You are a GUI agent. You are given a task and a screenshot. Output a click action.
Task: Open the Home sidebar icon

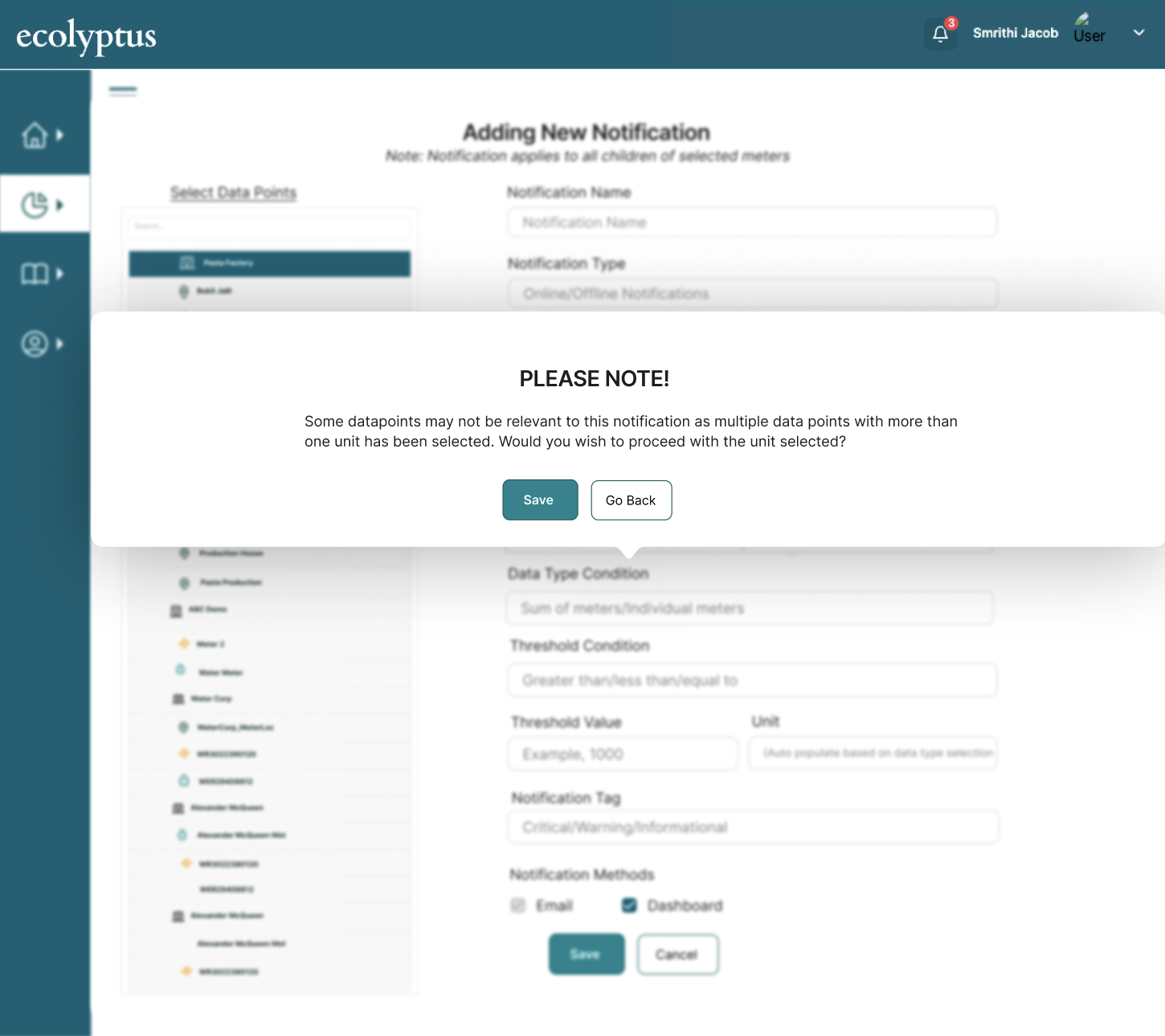coord(35,135)
